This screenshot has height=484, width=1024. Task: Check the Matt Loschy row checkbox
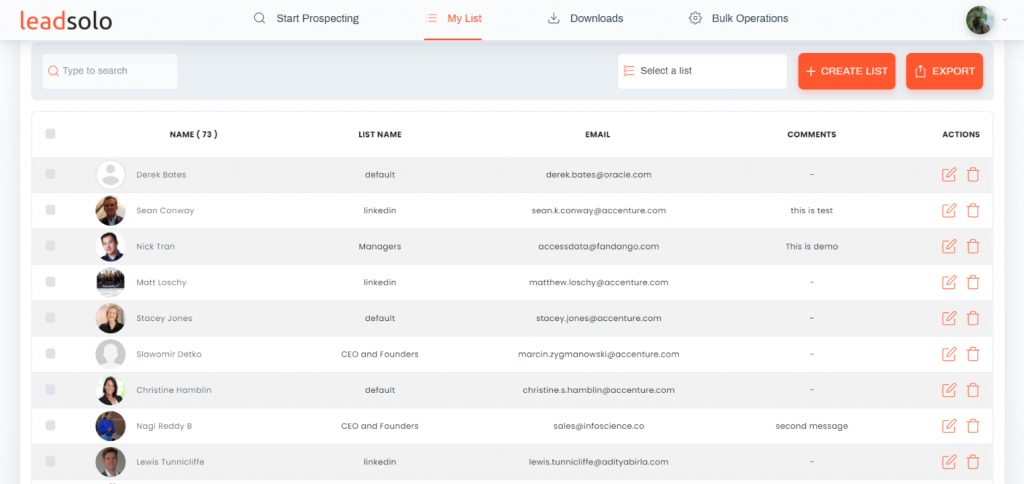[50, 282]
